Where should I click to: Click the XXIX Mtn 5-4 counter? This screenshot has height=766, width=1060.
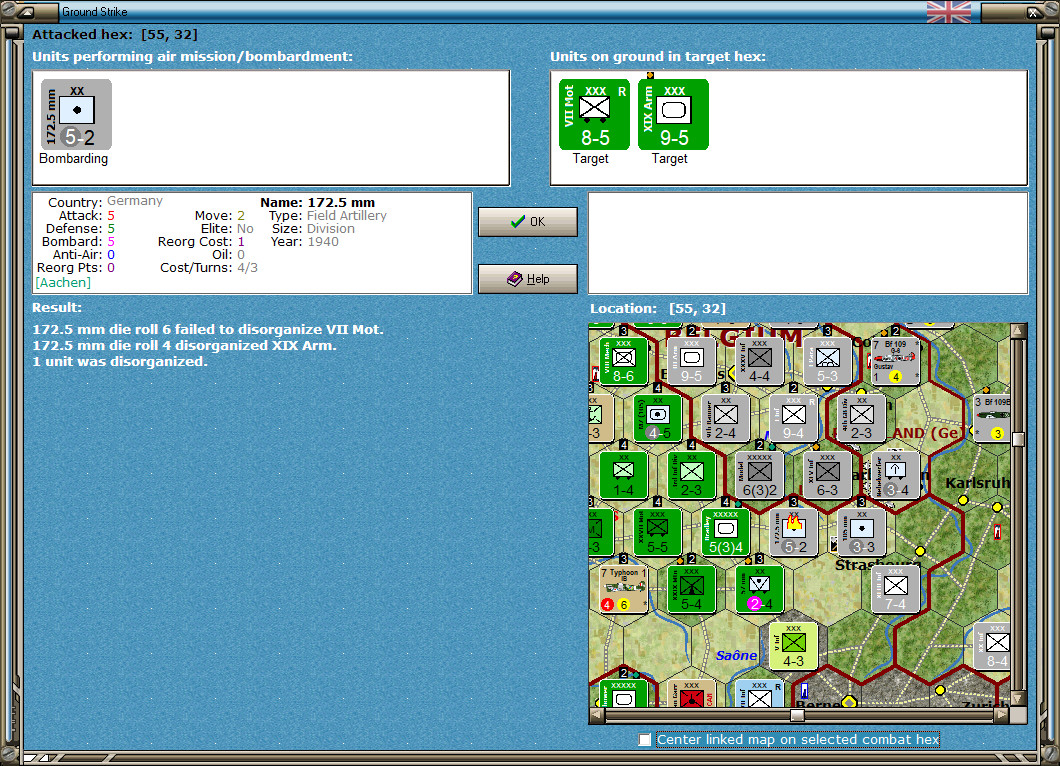click(x=691, y=589)
